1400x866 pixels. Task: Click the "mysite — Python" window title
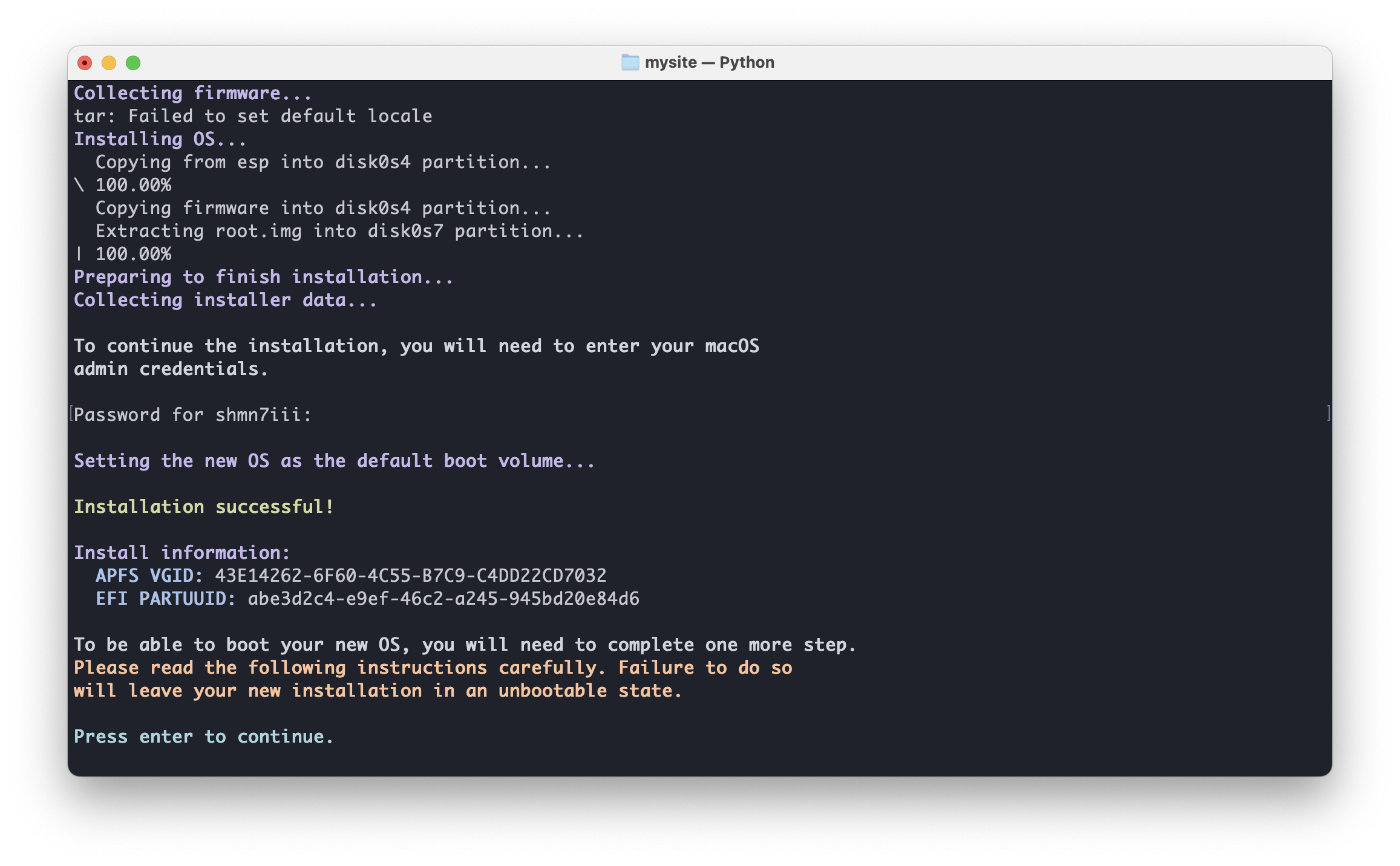point(709,62)
